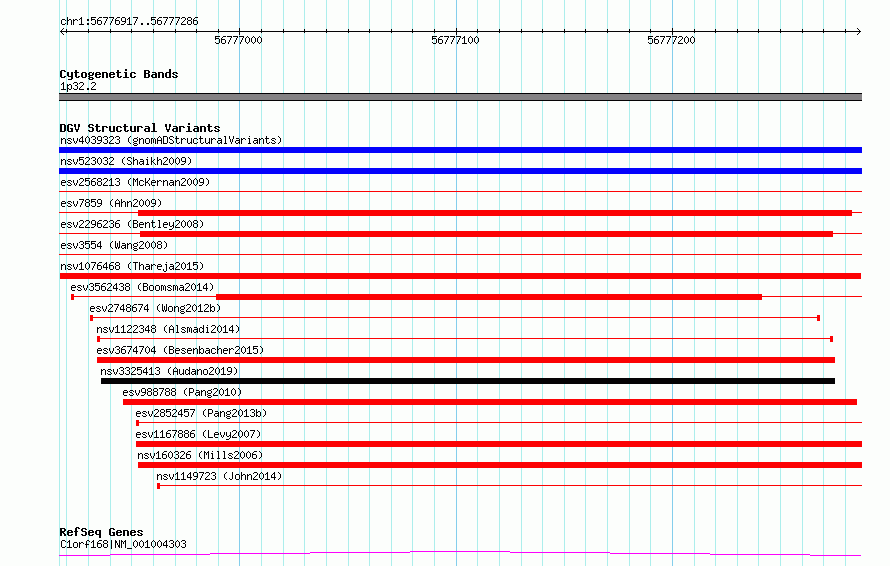Click the thick red Ahn2009 bar

click(495, 213)
